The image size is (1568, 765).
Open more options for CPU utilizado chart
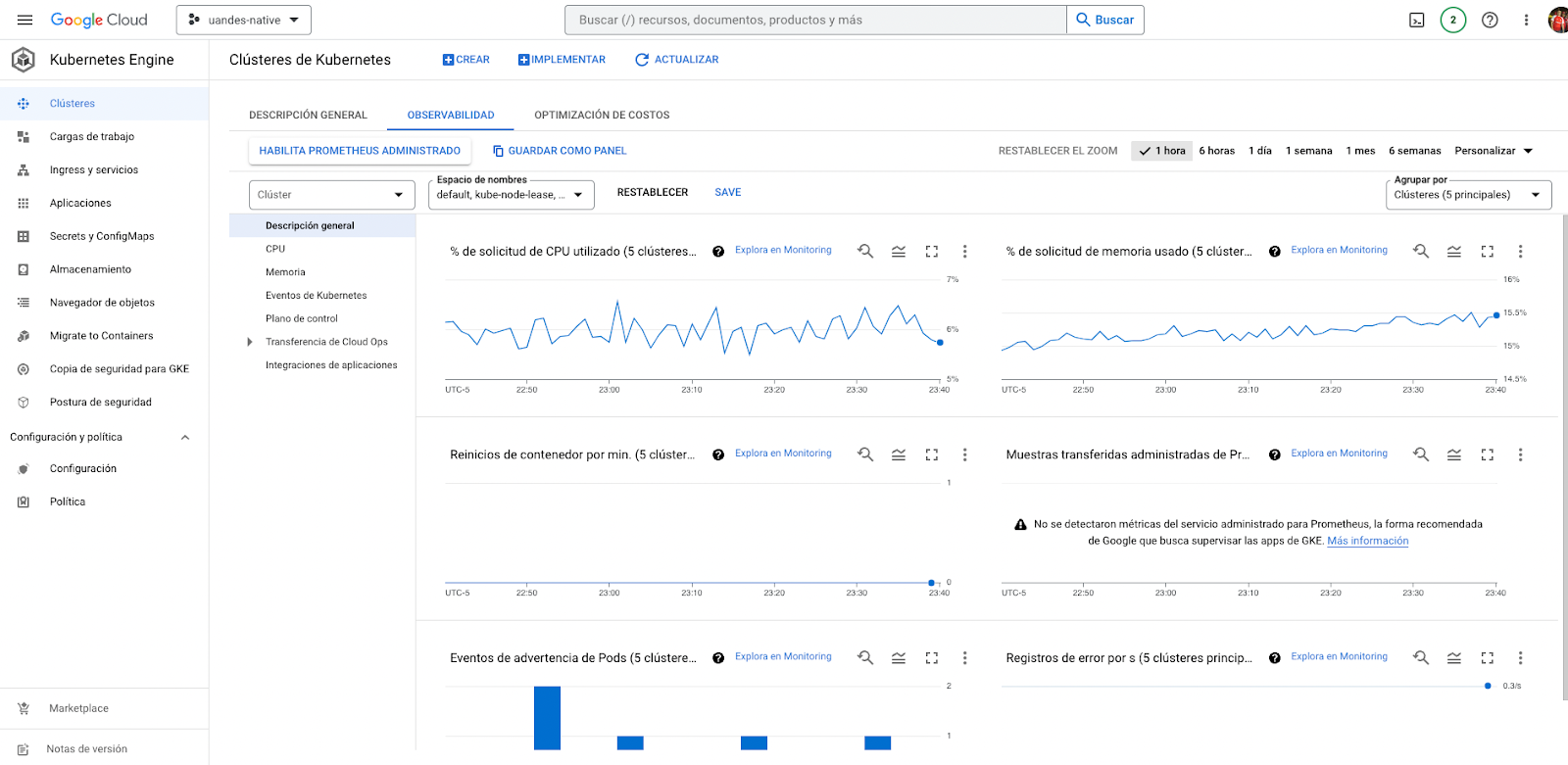[964, 252]
